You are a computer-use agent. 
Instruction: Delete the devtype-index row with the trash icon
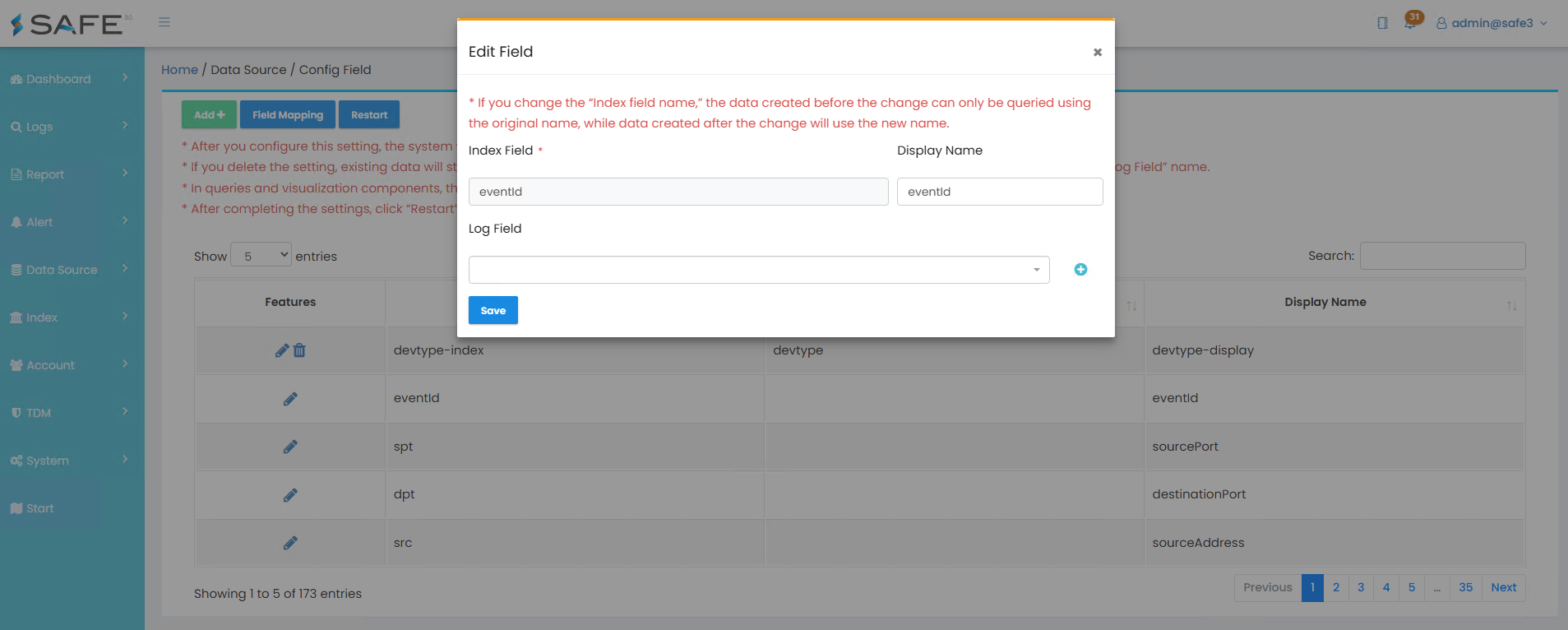(x=299, y=350)
